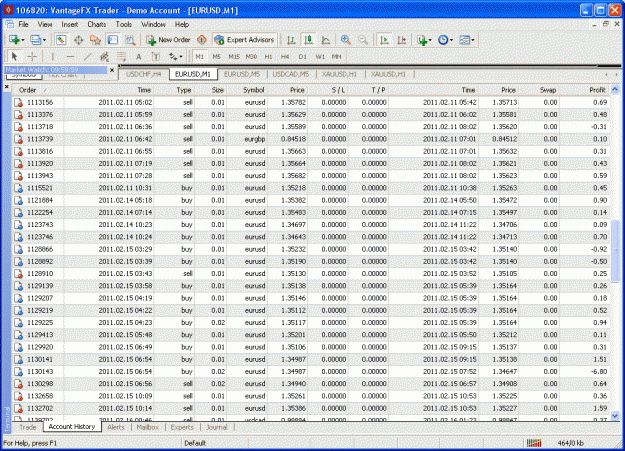The width and height of the screenshot is (625, 451).
Task: Toggle the M1 timeframe button
Action: (199, 57)
